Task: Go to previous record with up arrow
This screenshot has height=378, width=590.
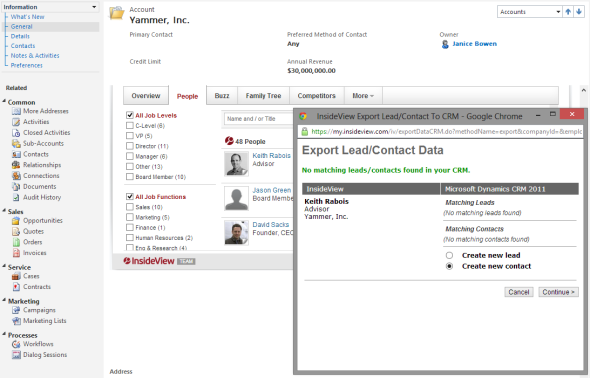Action: point(568,12)
